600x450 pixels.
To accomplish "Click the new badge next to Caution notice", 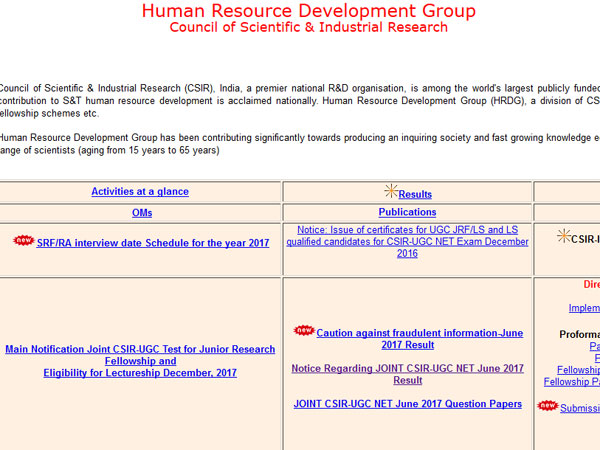I will 303,330.
